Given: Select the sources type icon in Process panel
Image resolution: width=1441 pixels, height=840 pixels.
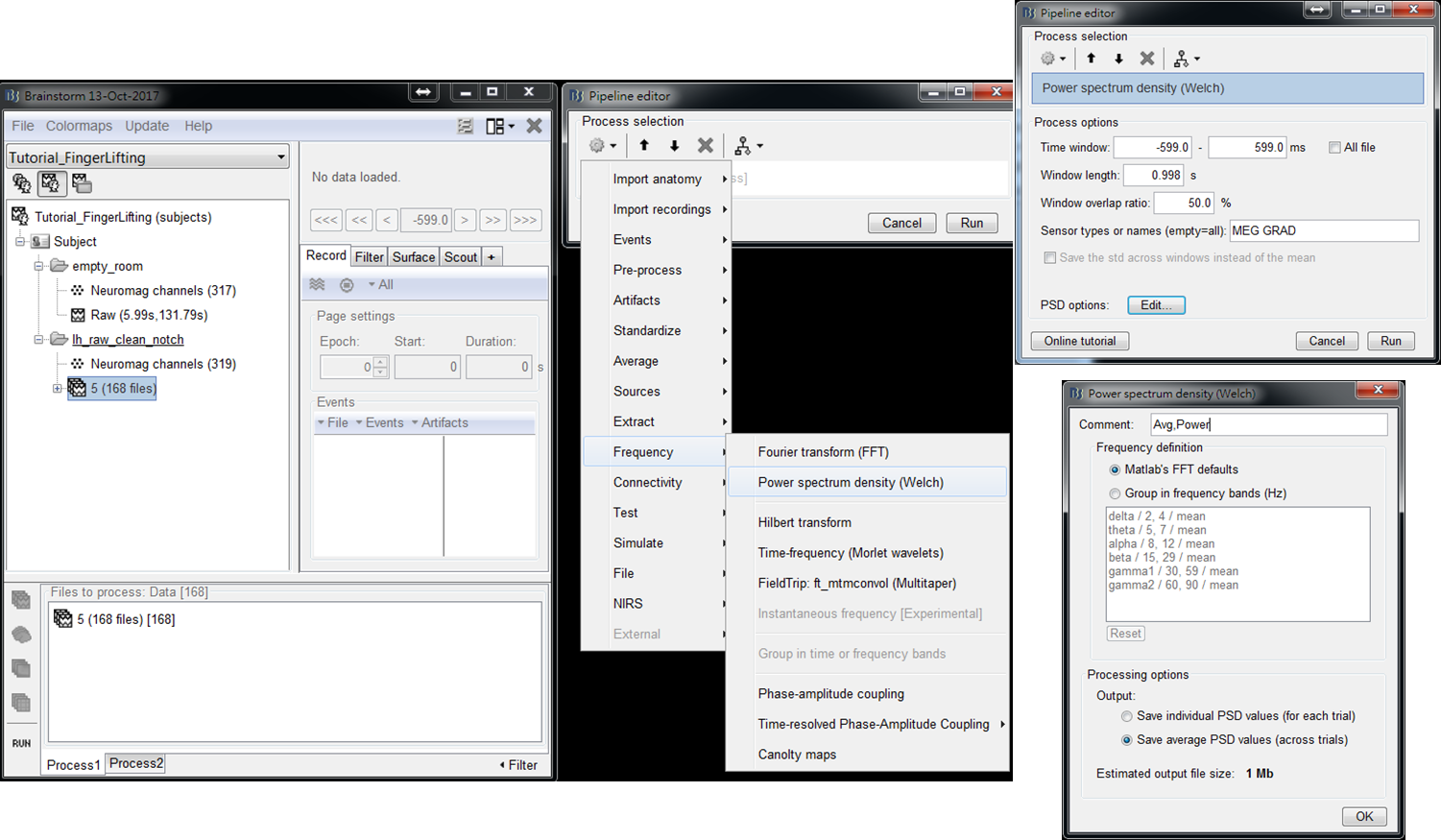Looking at the screenshot, I should tap(21, 635).
